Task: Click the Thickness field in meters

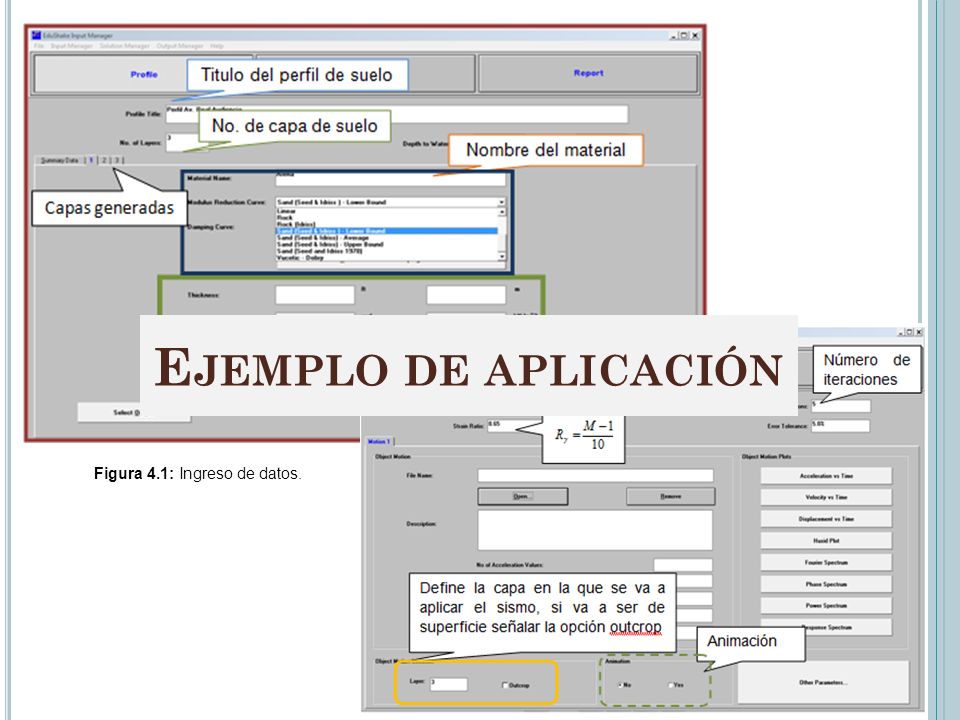Action: point(466,295)
